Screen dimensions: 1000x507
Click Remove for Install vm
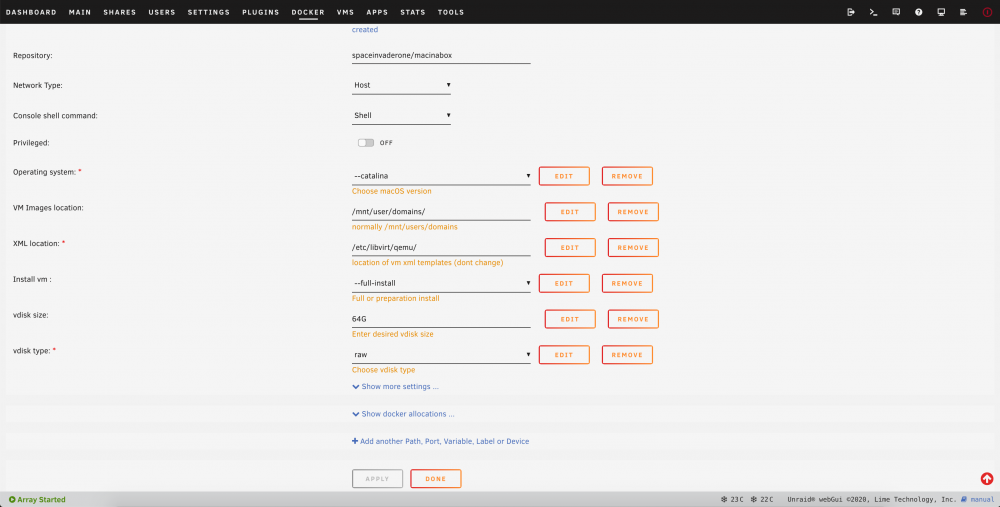click(627, 283)
